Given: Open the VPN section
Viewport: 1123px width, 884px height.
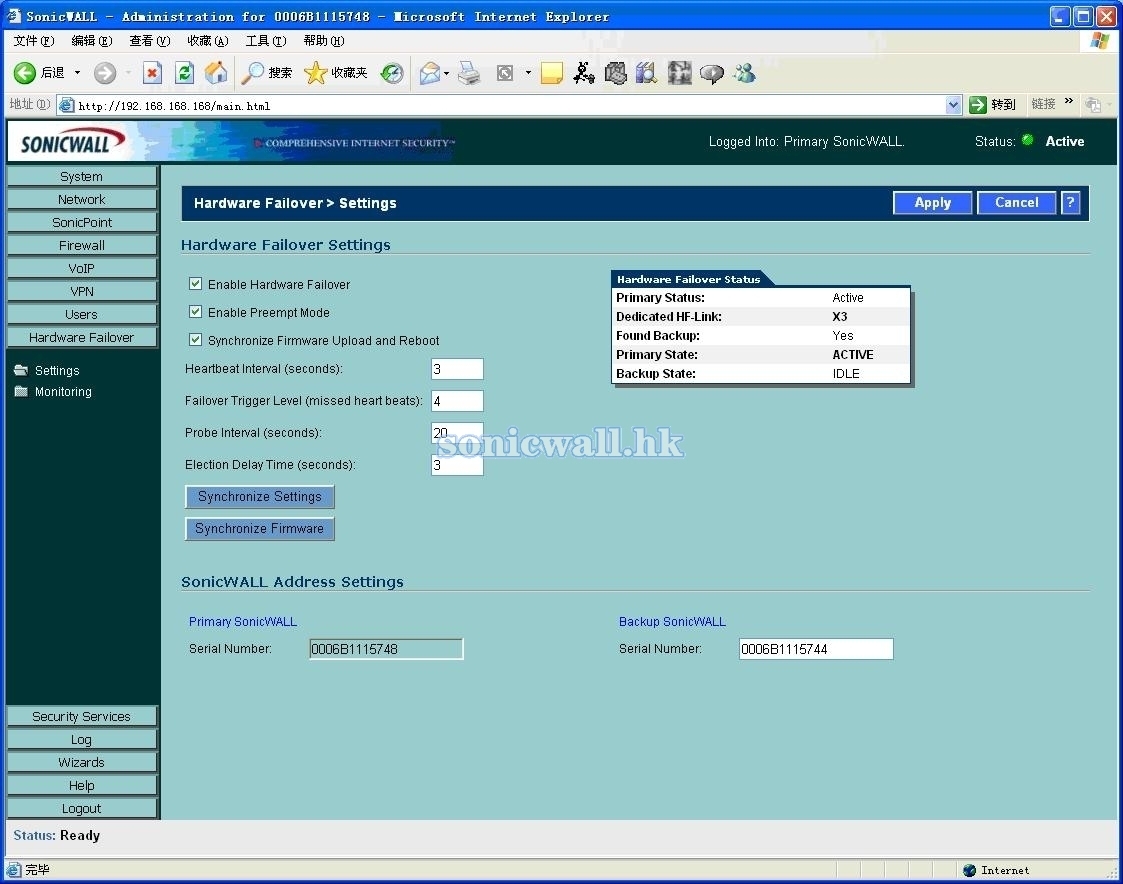Looking at the screenshot, I should tap(82, 291).
